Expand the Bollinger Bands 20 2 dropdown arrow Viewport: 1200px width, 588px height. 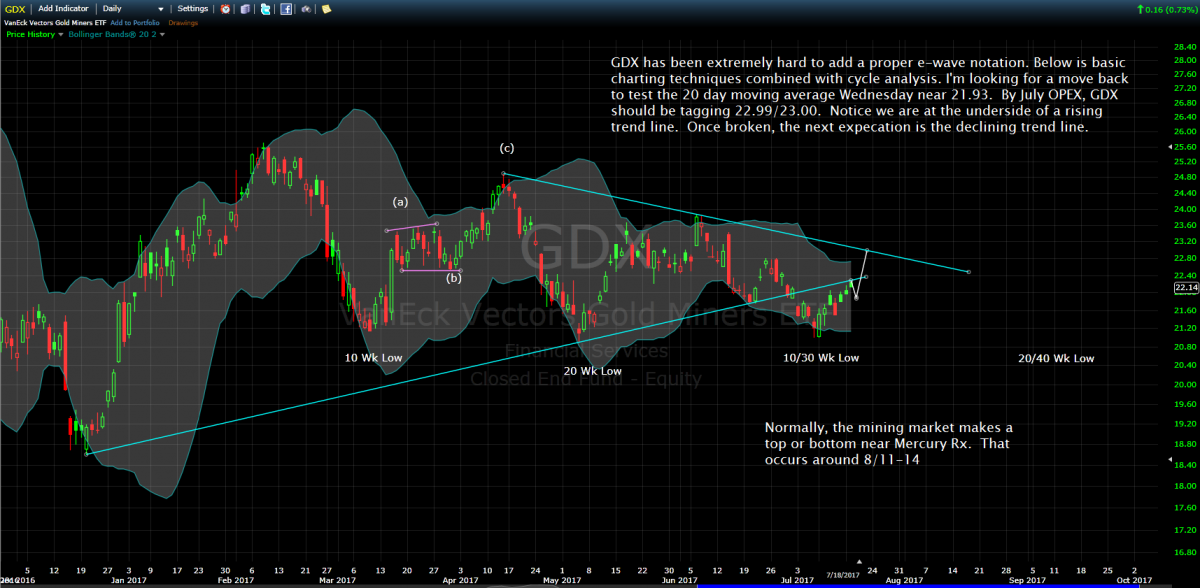click(162, 34)
